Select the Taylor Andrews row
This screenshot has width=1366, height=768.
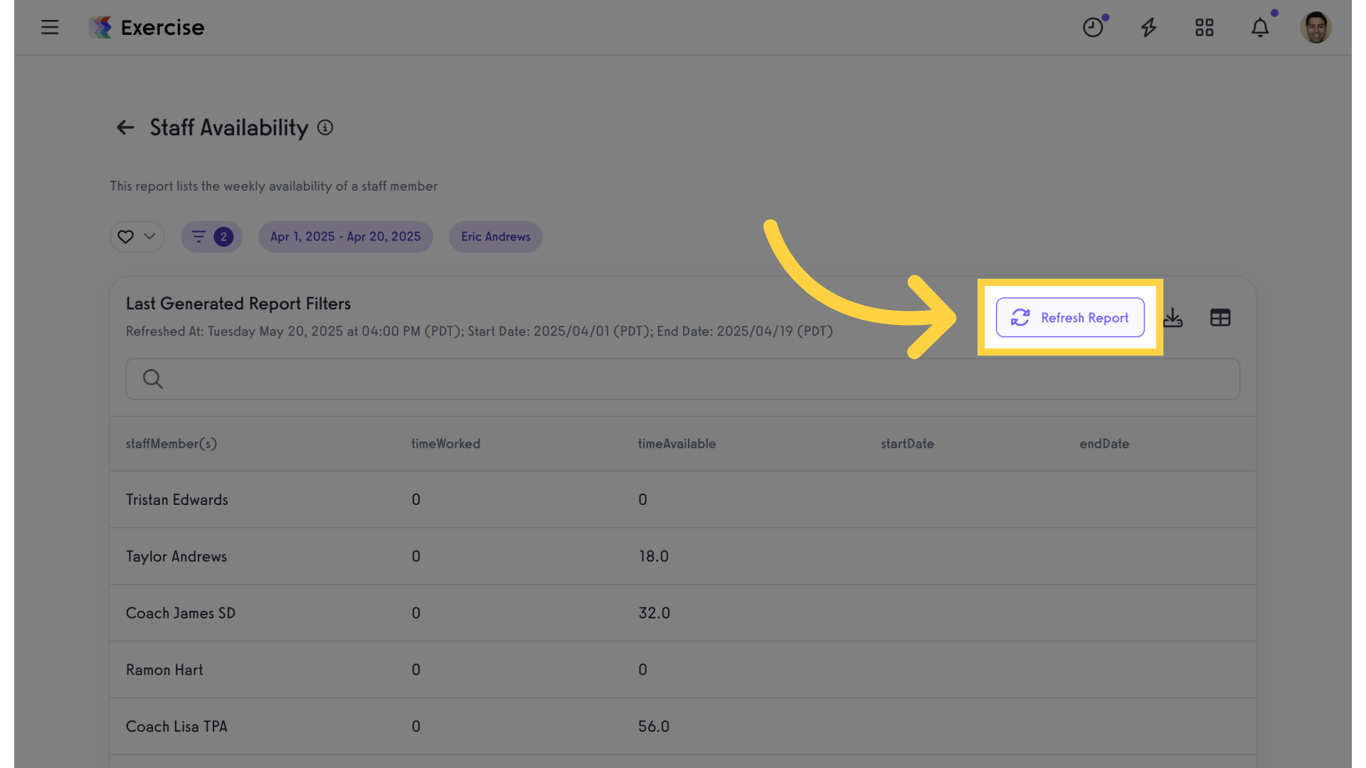click(x=177, y=557)
